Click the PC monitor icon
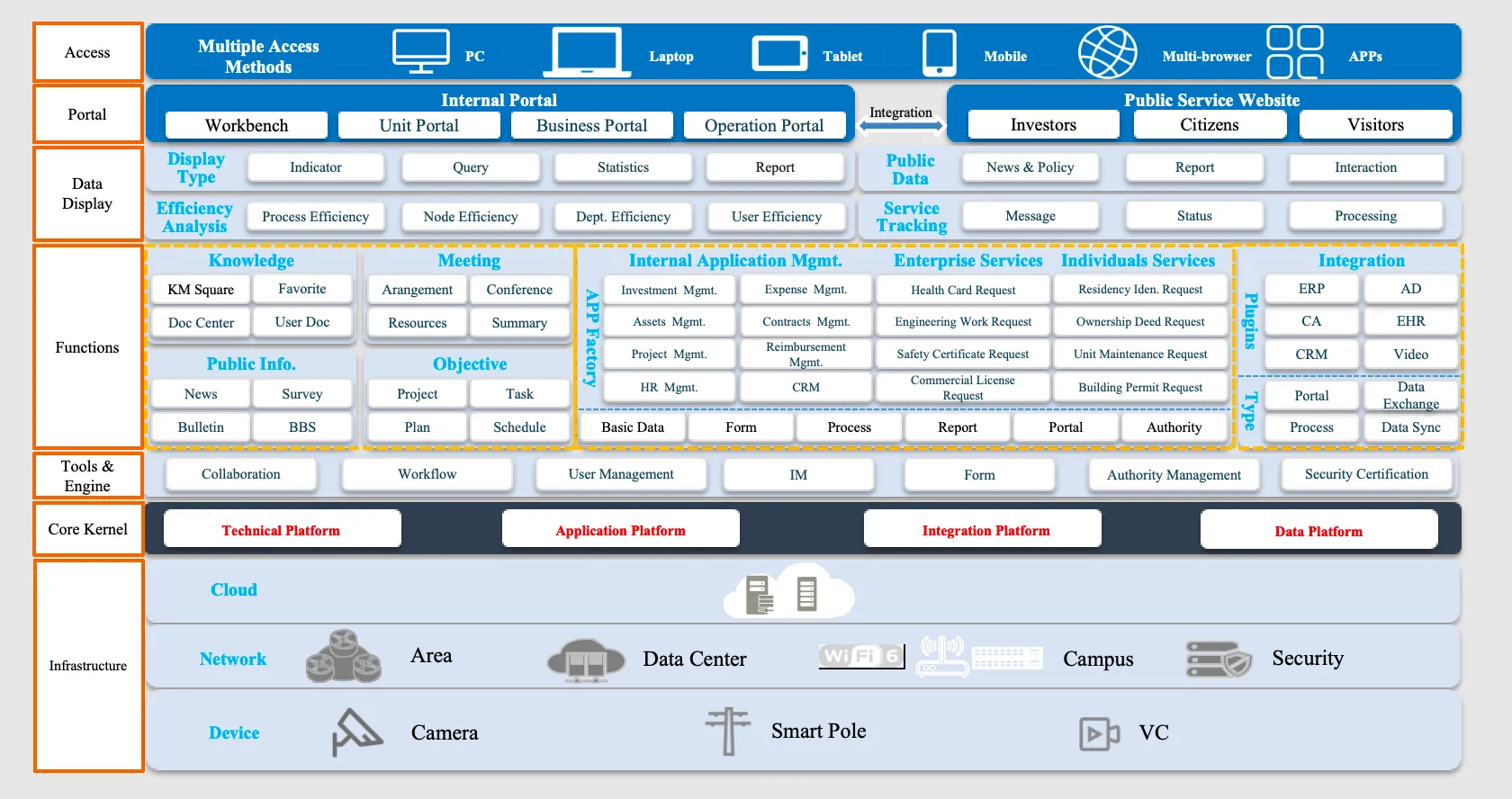Viewport: 1512px width, 799px height. [420, 51]
